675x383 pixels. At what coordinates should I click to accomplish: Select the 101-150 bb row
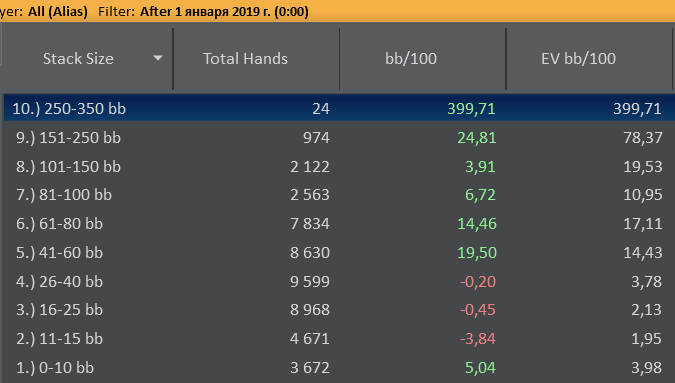pos(339,167)
